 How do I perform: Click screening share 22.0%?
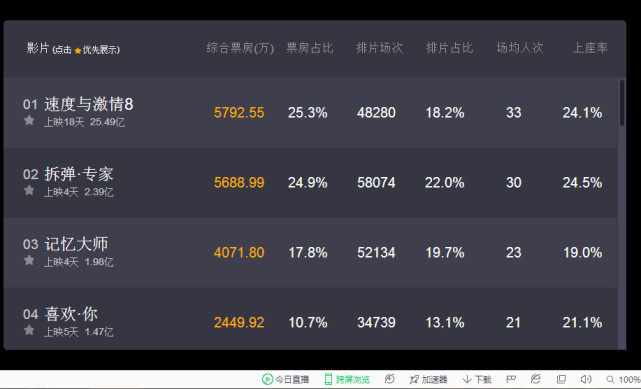point(445,182)
